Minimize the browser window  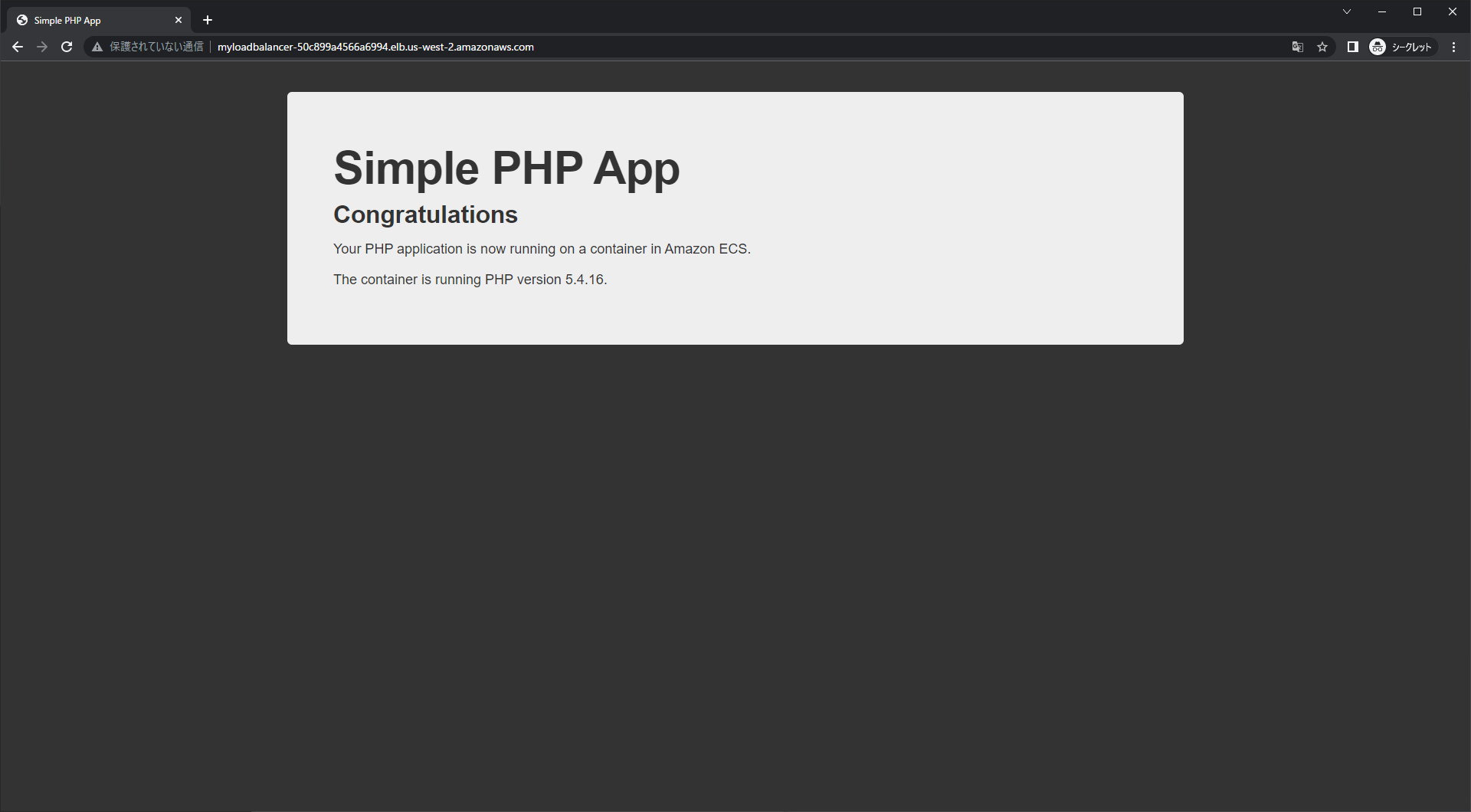click(1382, 11)
